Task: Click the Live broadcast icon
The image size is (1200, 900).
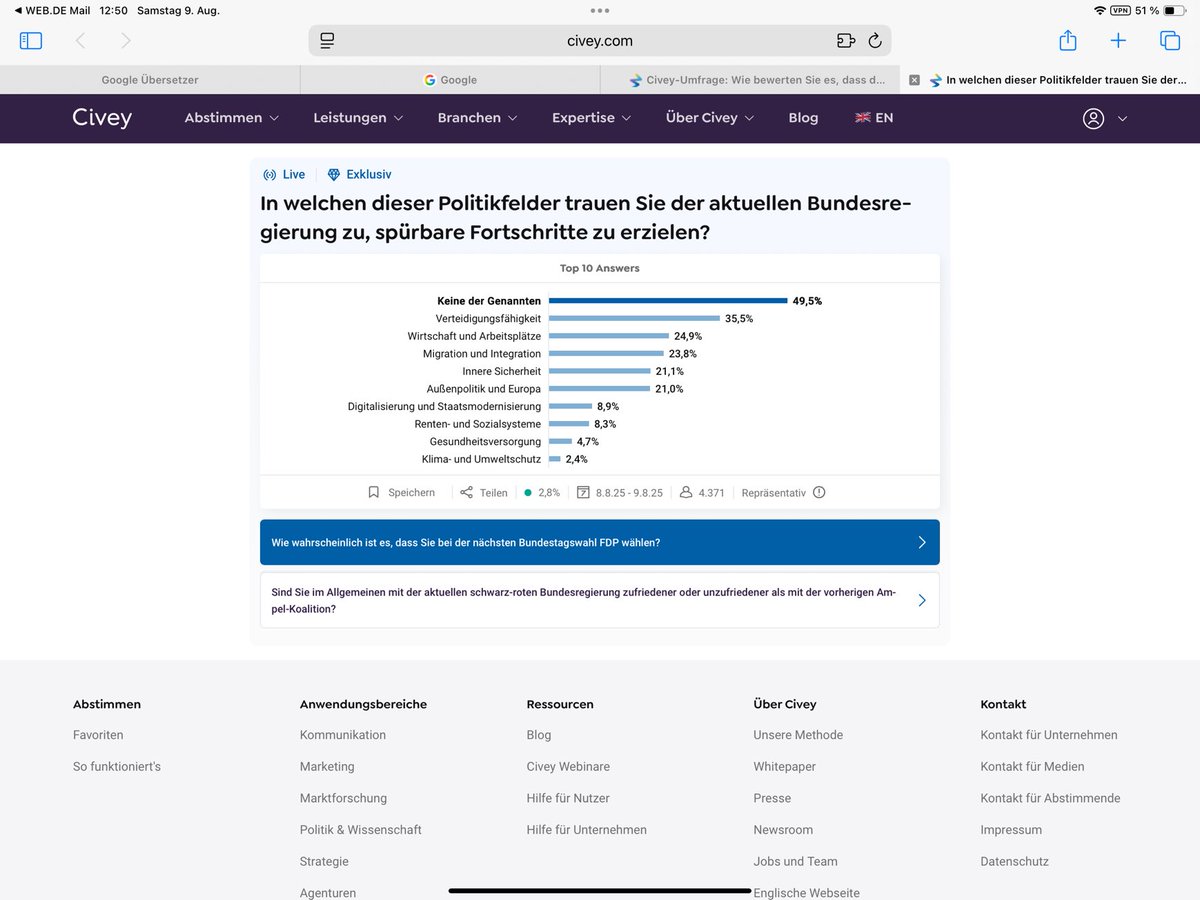Action: 269,174
